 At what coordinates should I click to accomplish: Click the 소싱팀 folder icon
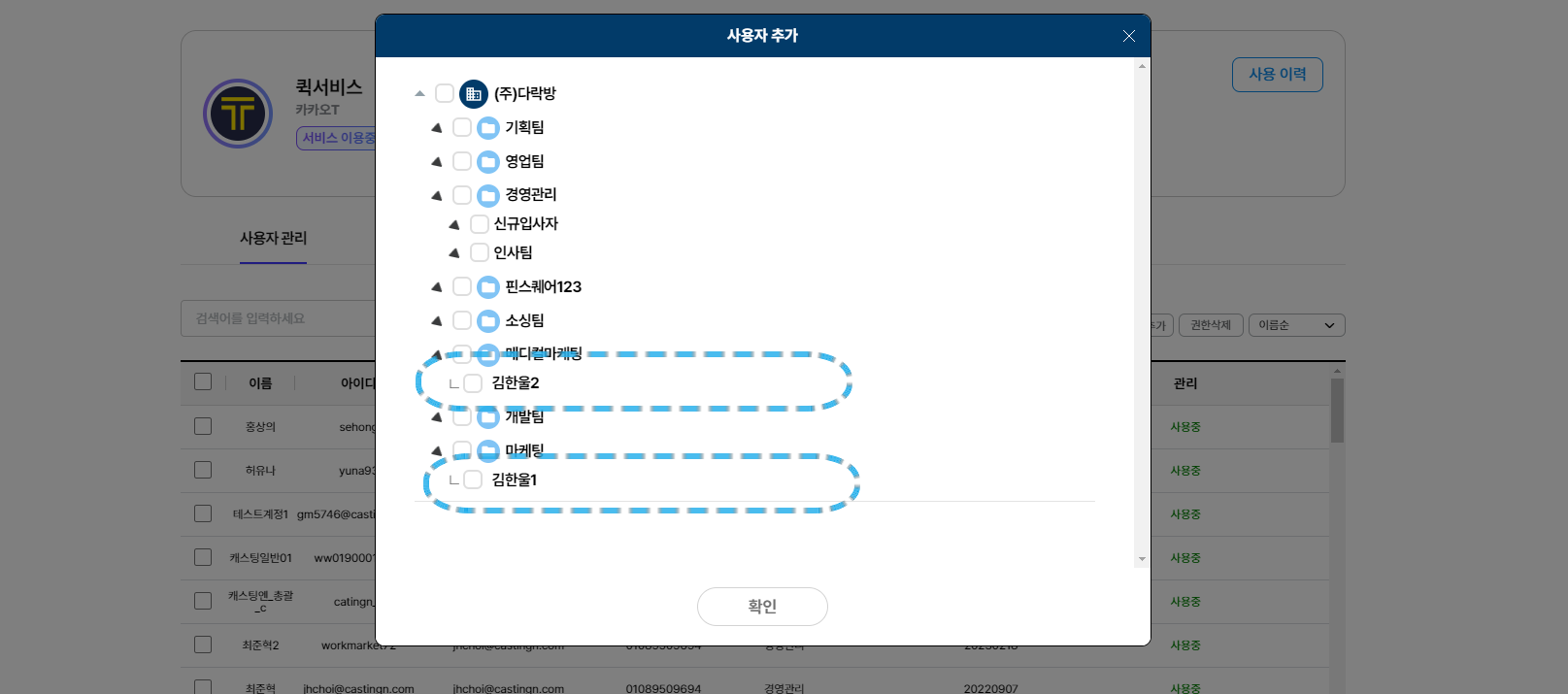pyautogui.click(x=488, y=321)
